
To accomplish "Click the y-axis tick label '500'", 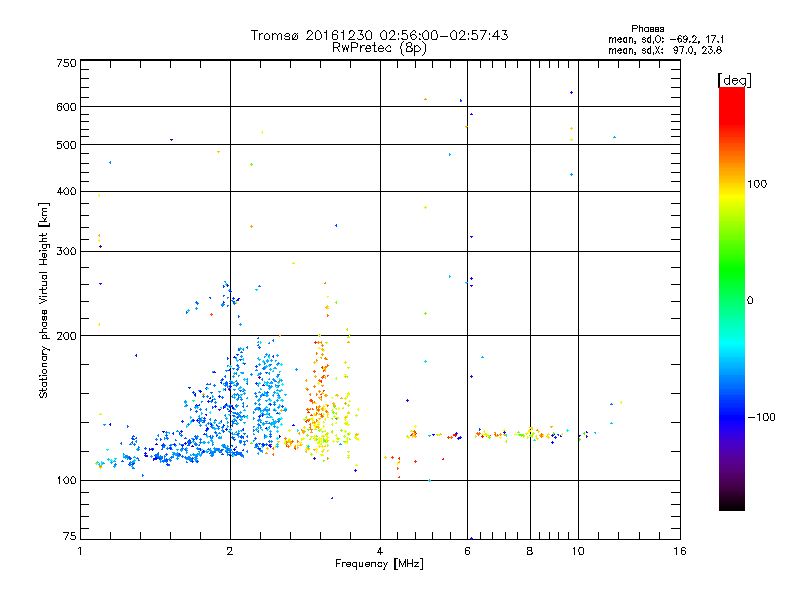I will click(x=66, y=145).
